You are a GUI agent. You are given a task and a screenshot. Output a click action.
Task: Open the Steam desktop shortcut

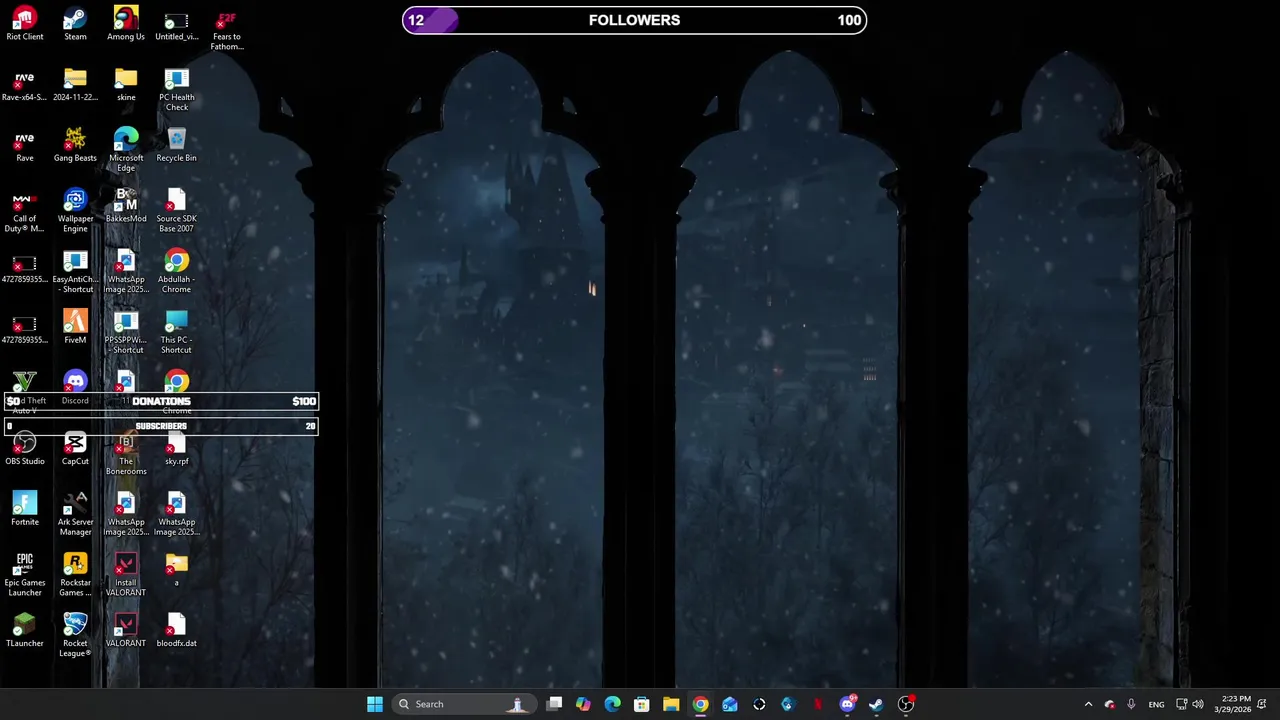75,24
